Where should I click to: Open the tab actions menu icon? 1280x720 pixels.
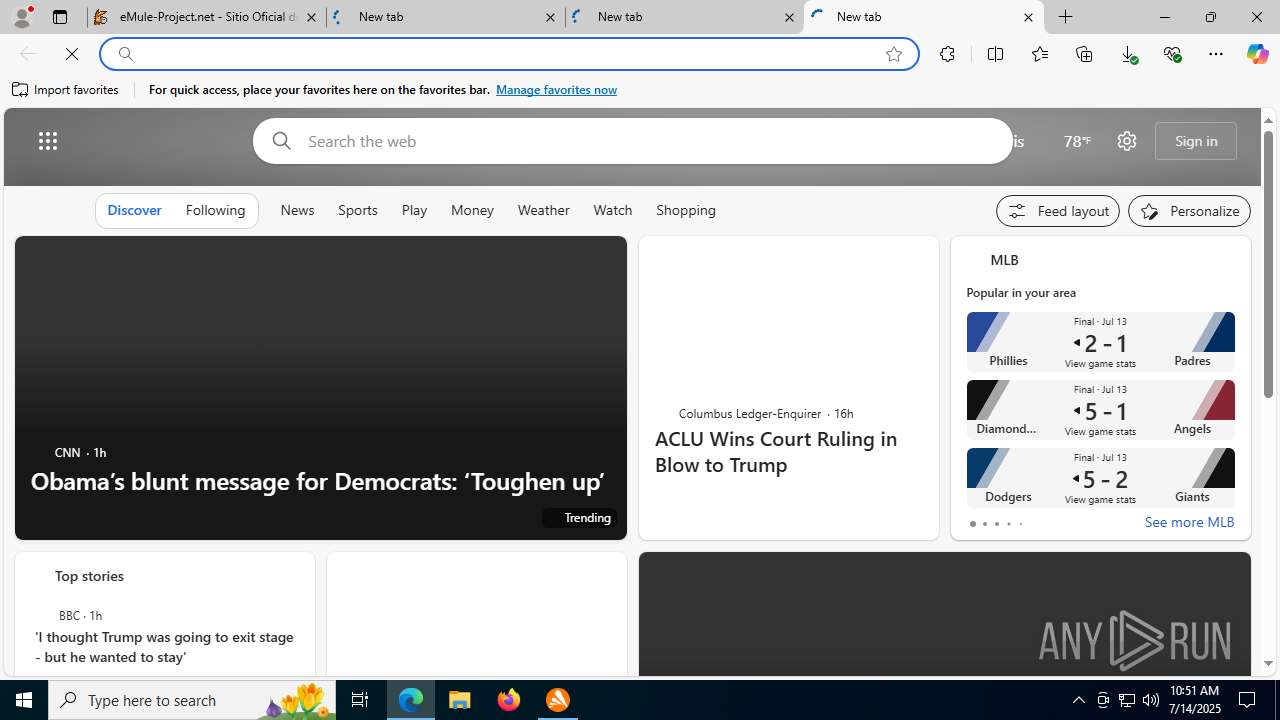coord(60,17)
